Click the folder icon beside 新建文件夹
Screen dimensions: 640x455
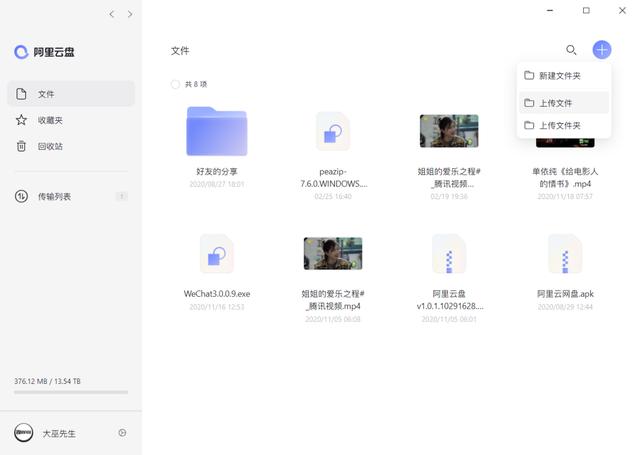coord(529,75)
